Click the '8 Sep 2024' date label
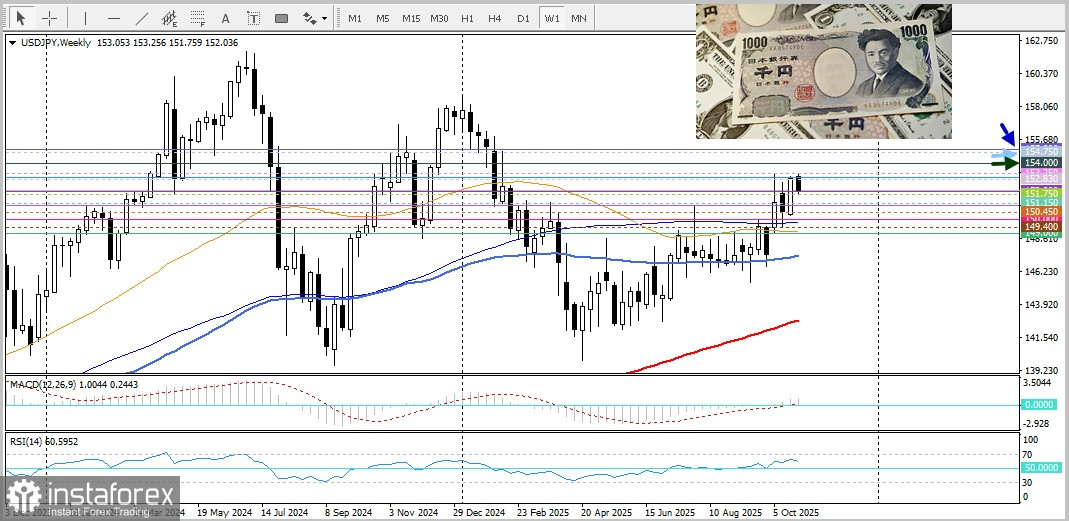The image size is (1069, 521). (x=349, y=511)
